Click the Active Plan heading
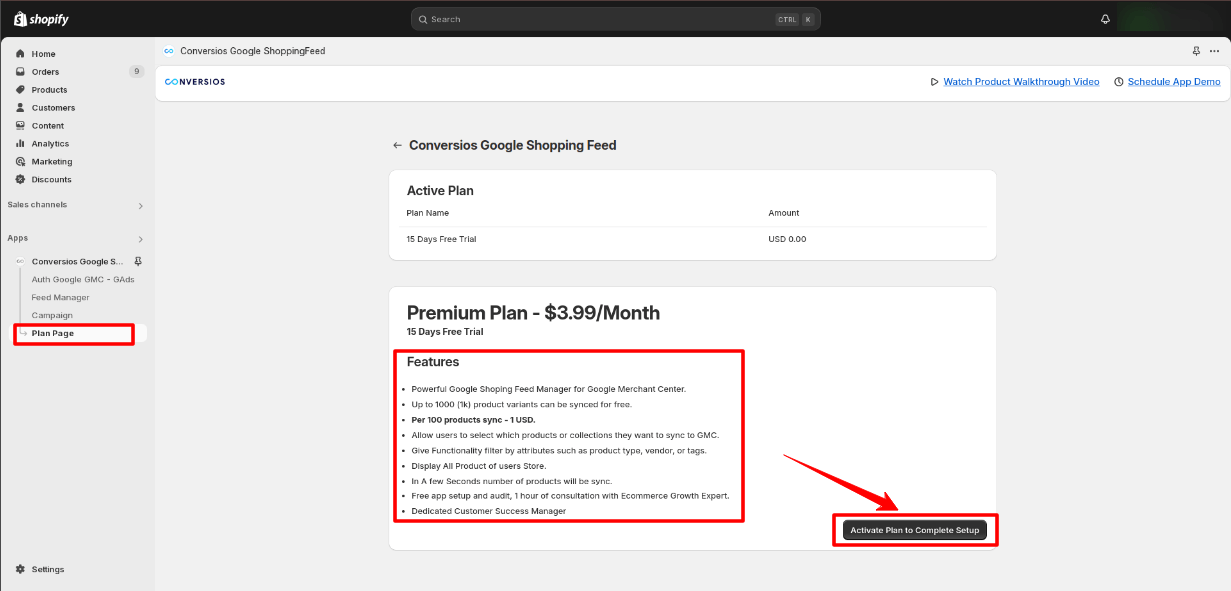1231x591 pixels. tap(440, 190)
